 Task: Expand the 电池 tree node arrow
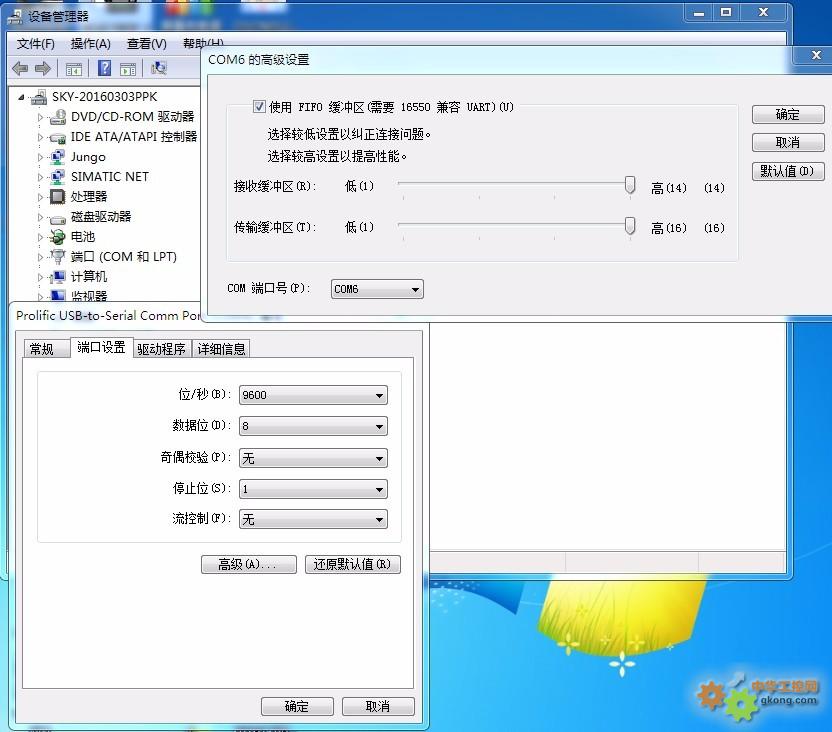(40, 237)
